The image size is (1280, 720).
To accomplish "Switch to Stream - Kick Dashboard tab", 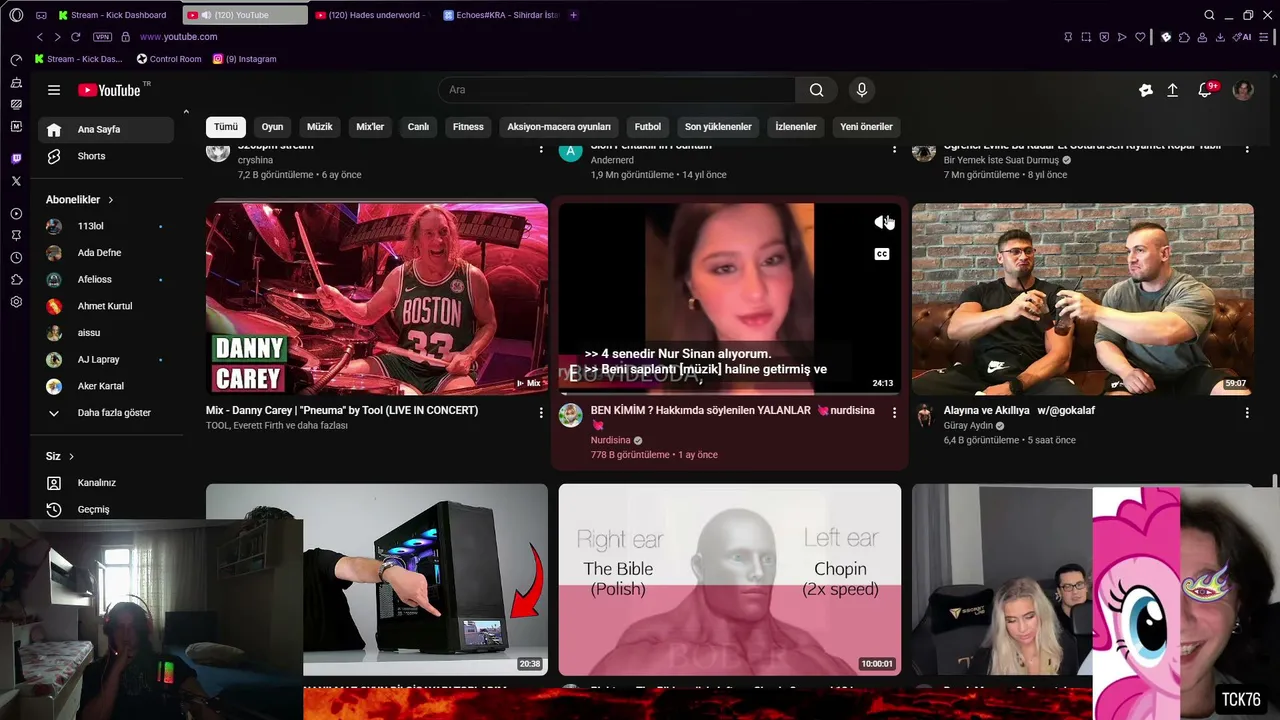I will (x=113, y=15).
